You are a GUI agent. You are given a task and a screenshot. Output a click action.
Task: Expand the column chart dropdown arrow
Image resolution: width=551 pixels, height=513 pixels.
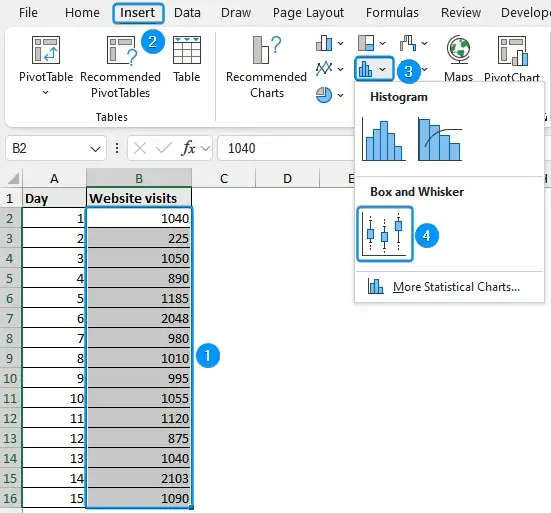tap(341, 44)
